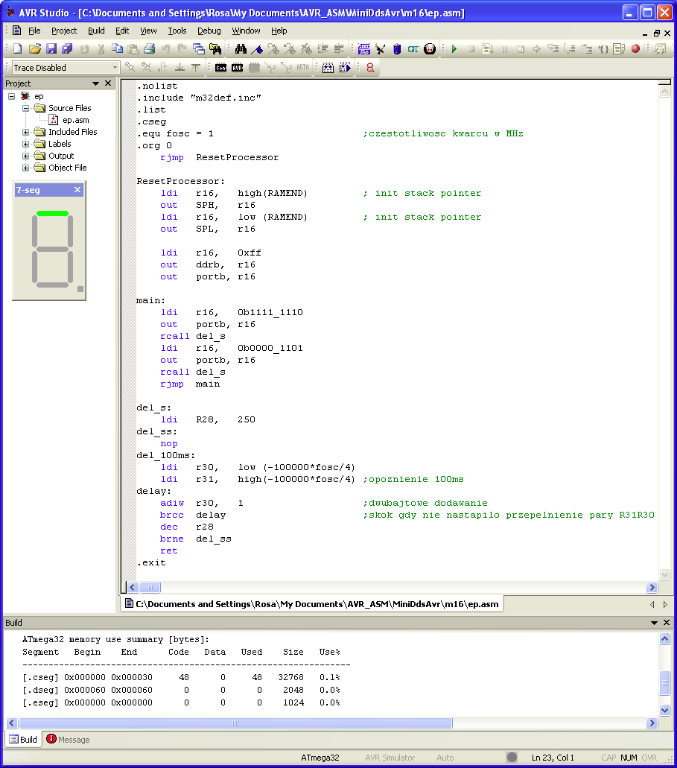Click the red 7-segment display toolbar icon

370,68
